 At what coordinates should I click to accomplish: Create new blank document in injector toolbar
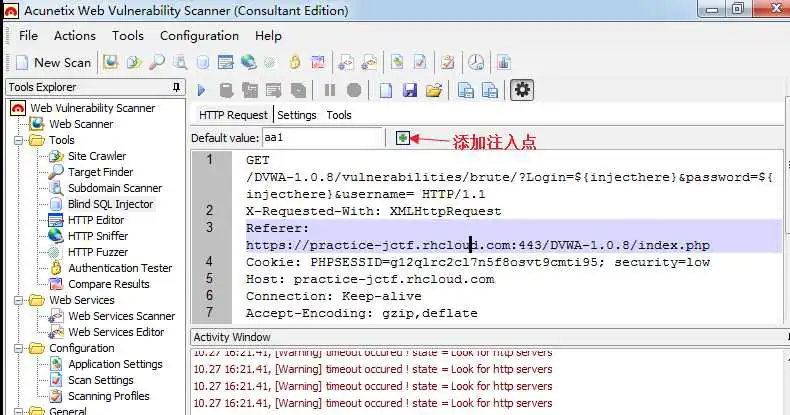[386, 90]
